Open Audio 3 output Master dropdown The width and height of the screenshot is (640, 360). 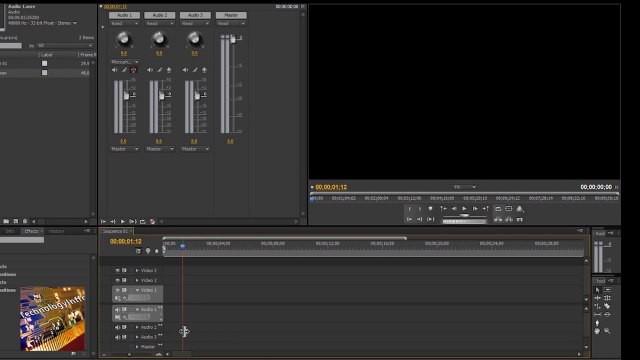(195, 149)
